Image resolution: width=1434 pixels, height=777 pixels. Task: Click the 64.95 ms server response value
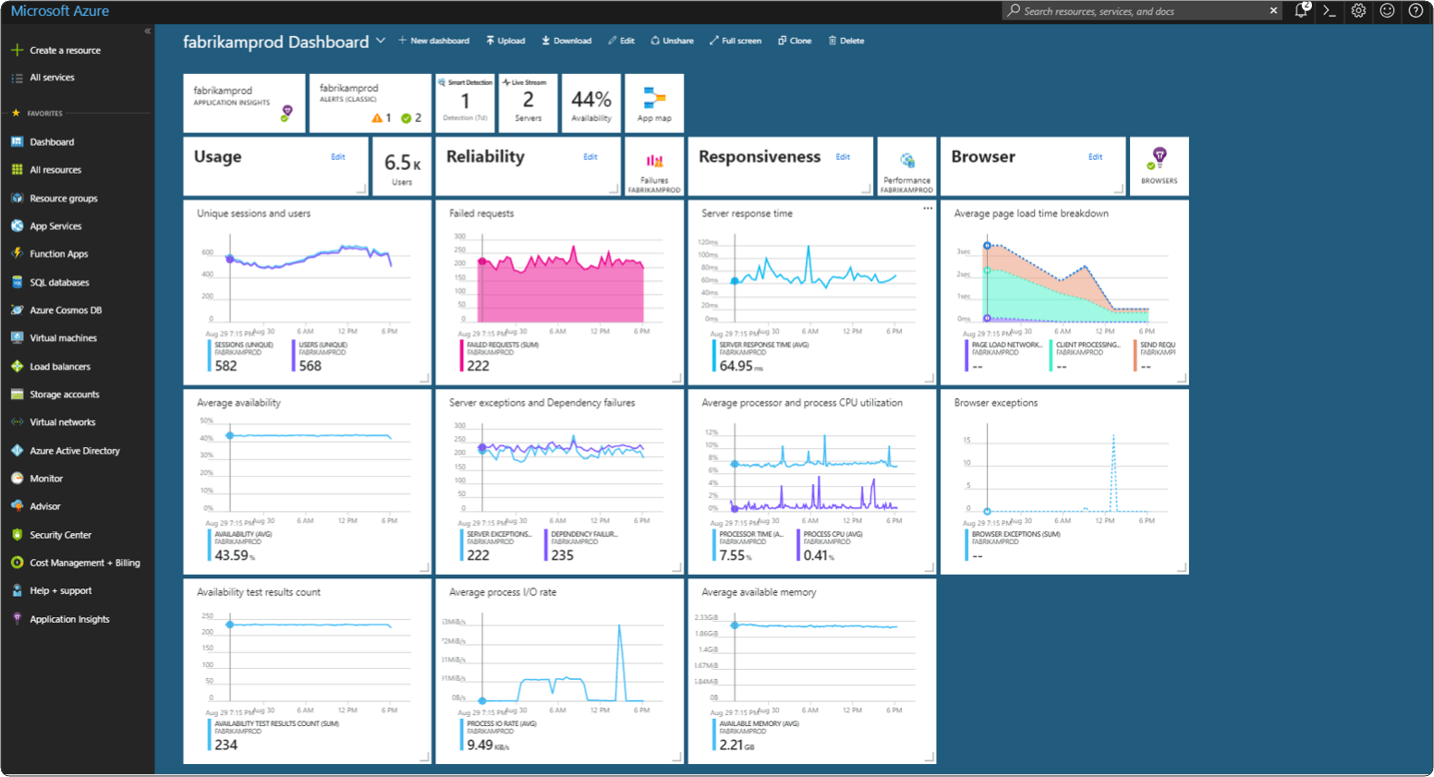[x=742, y=366]
